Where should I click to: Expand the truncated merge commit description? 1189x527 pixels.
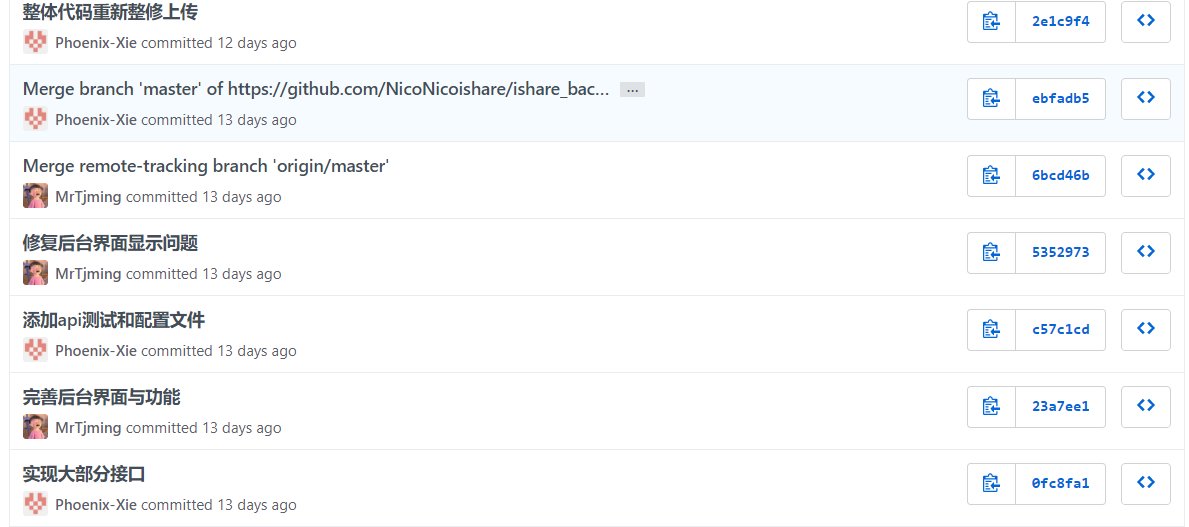632,90
